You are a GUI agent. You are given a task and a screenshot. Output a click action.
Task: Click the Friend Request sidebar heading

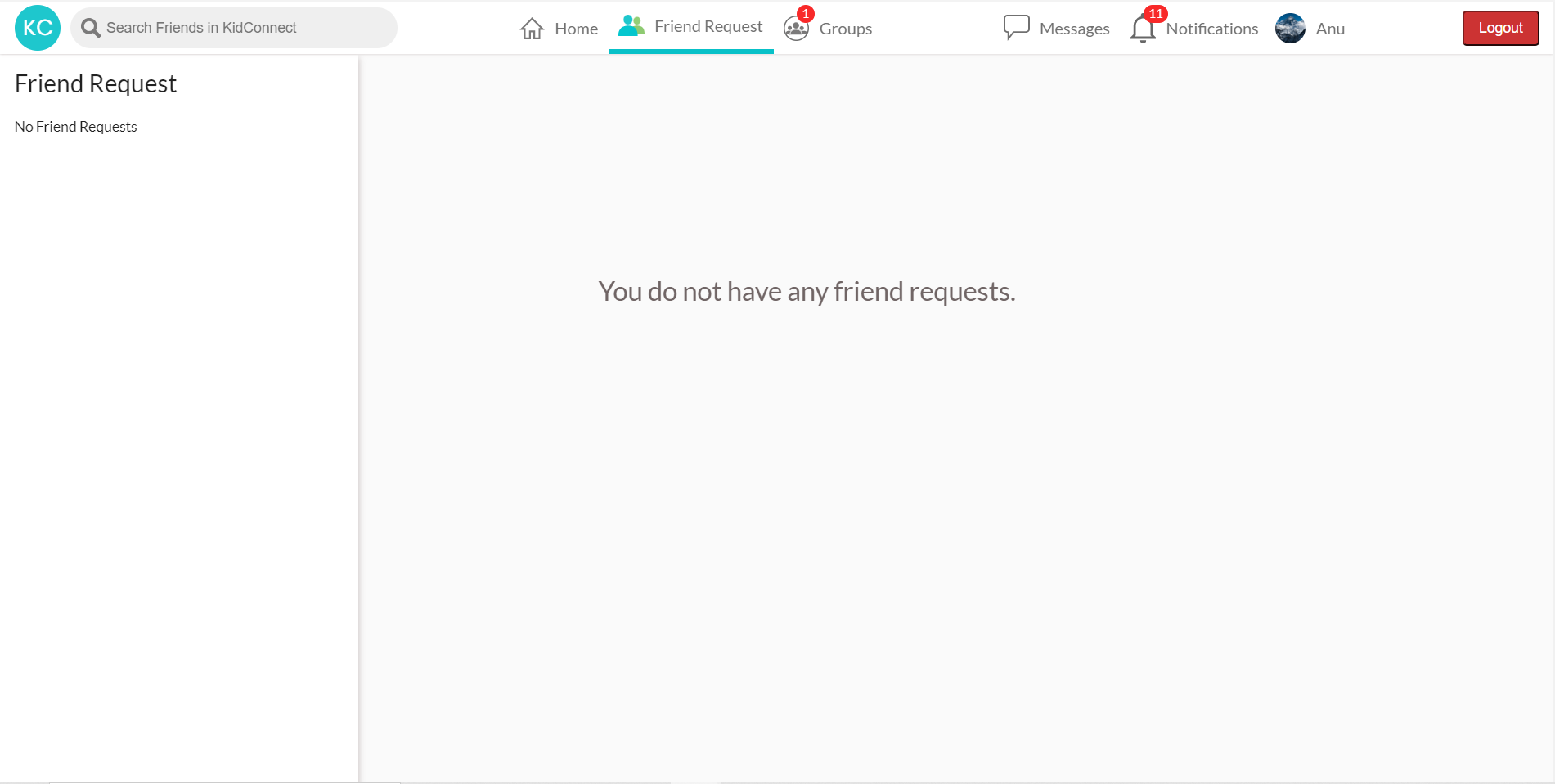(x=96, y=83)
